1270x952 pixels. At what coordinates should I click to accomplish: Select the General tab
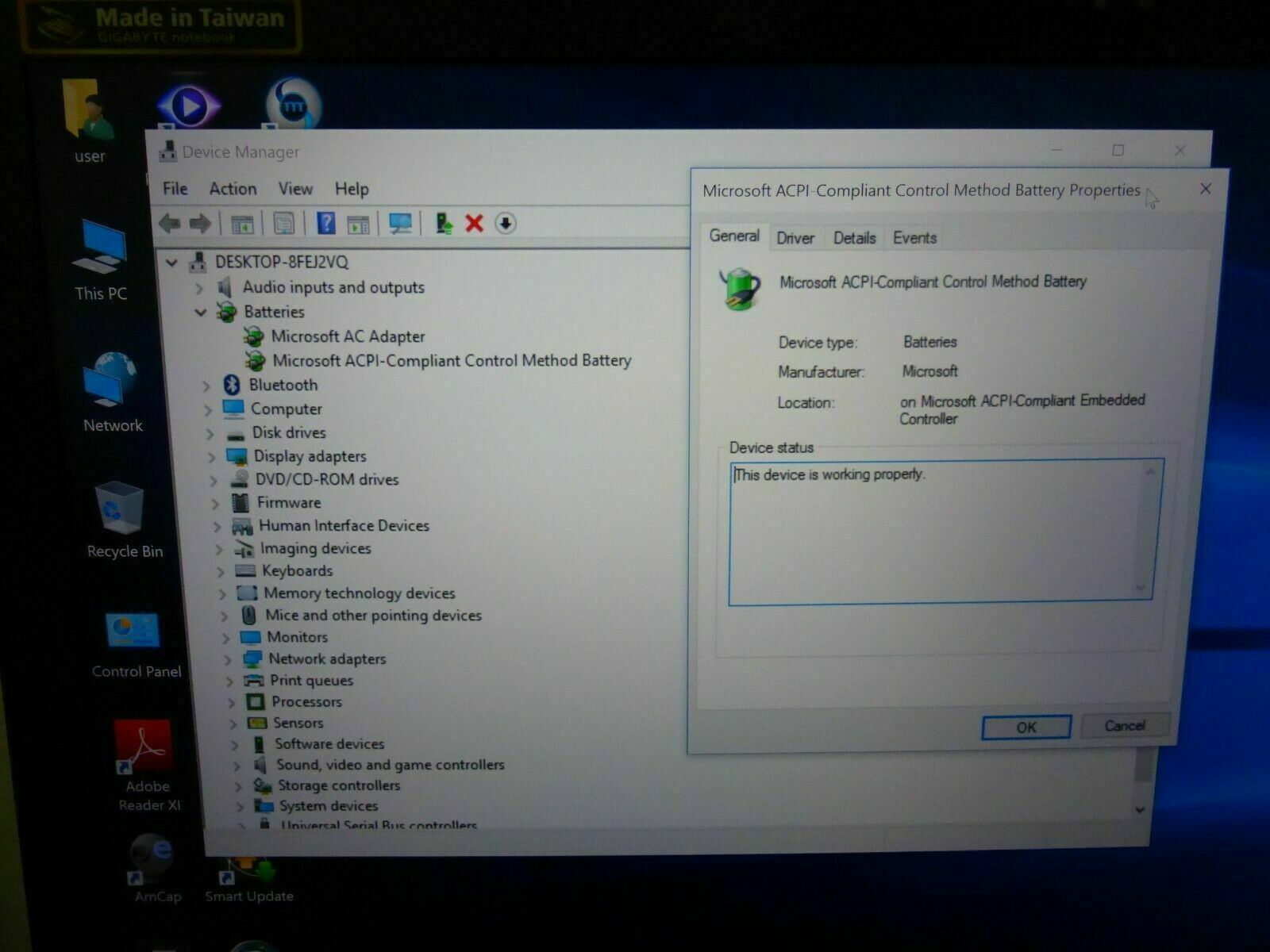click(734, 236)
